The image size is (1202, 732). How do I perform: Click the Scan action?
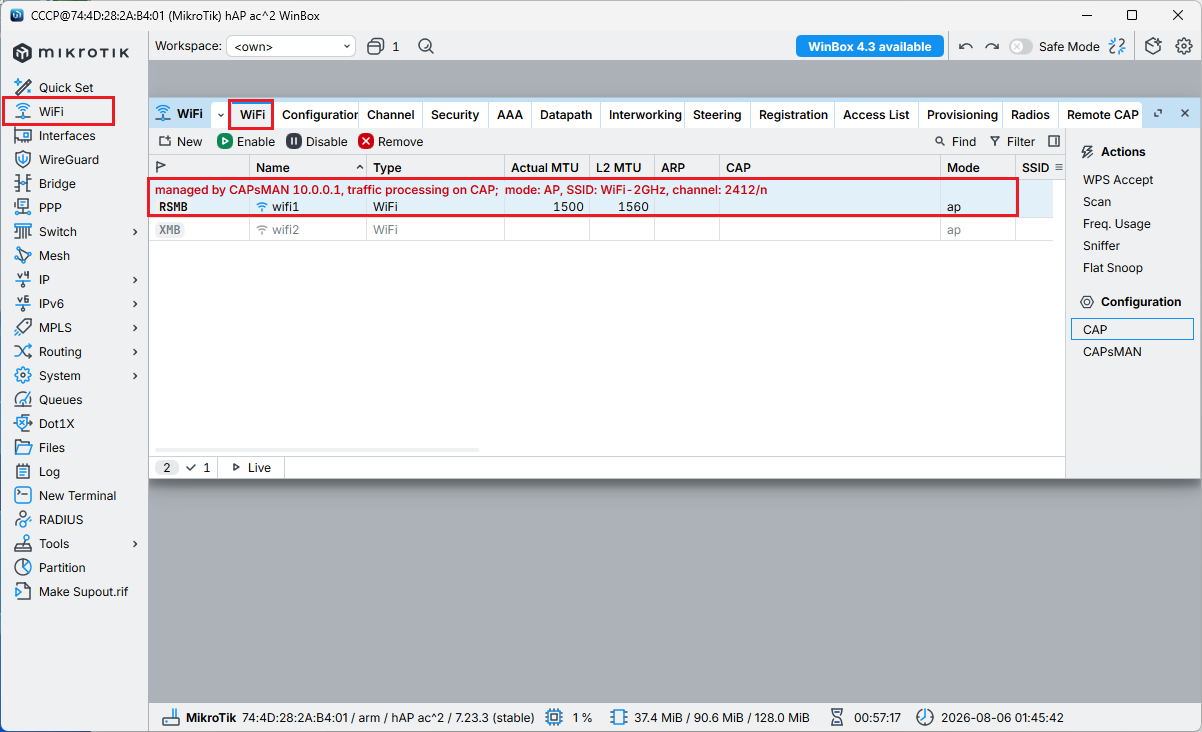[x=1097, y=202]
